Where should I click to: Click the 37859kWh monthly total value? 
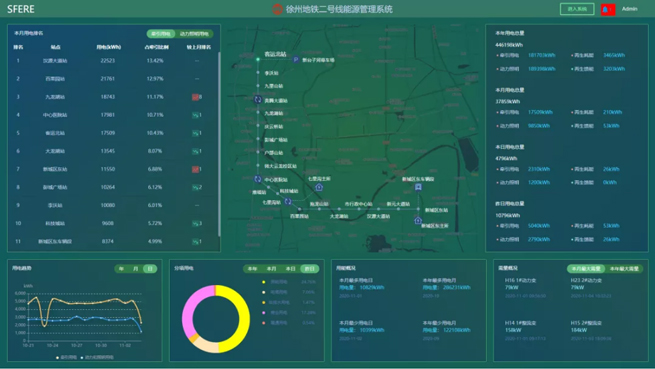(x=508, y=101)
